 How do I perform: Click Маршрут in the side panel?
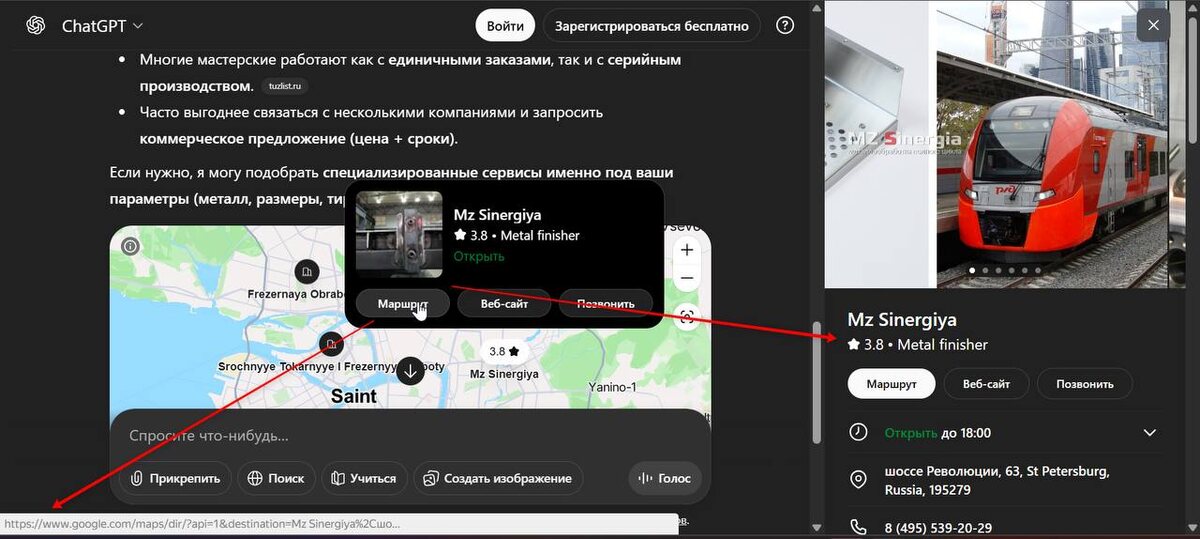point(891,384)
